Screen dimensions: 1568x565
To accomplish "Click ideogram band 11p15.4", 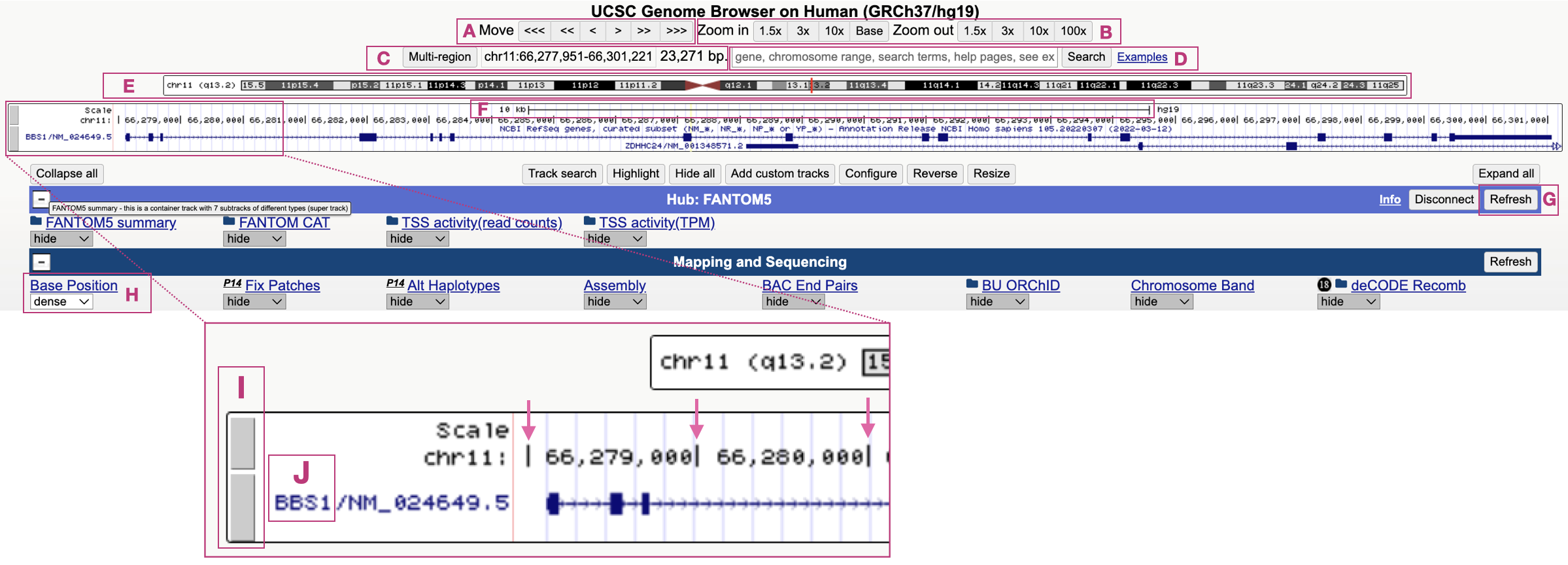I will (x=299, y=85).
